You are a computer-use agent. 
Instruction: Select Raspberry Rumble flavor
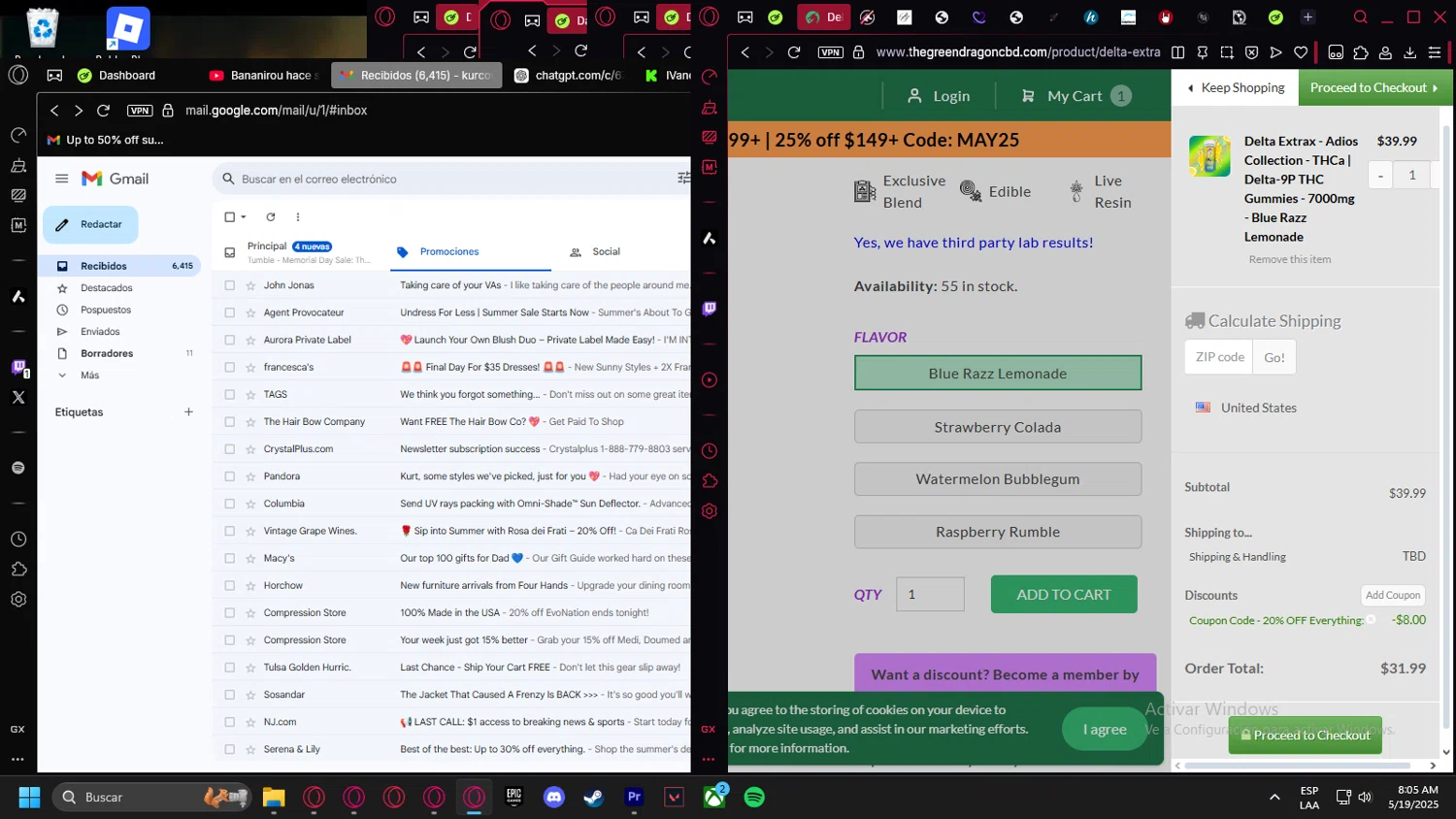(998, 532)
